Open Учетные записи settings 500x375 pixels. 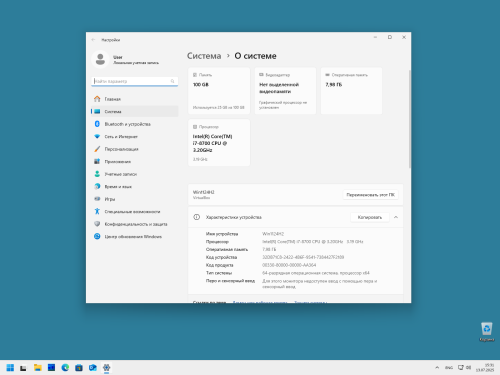tap(134, 174)
